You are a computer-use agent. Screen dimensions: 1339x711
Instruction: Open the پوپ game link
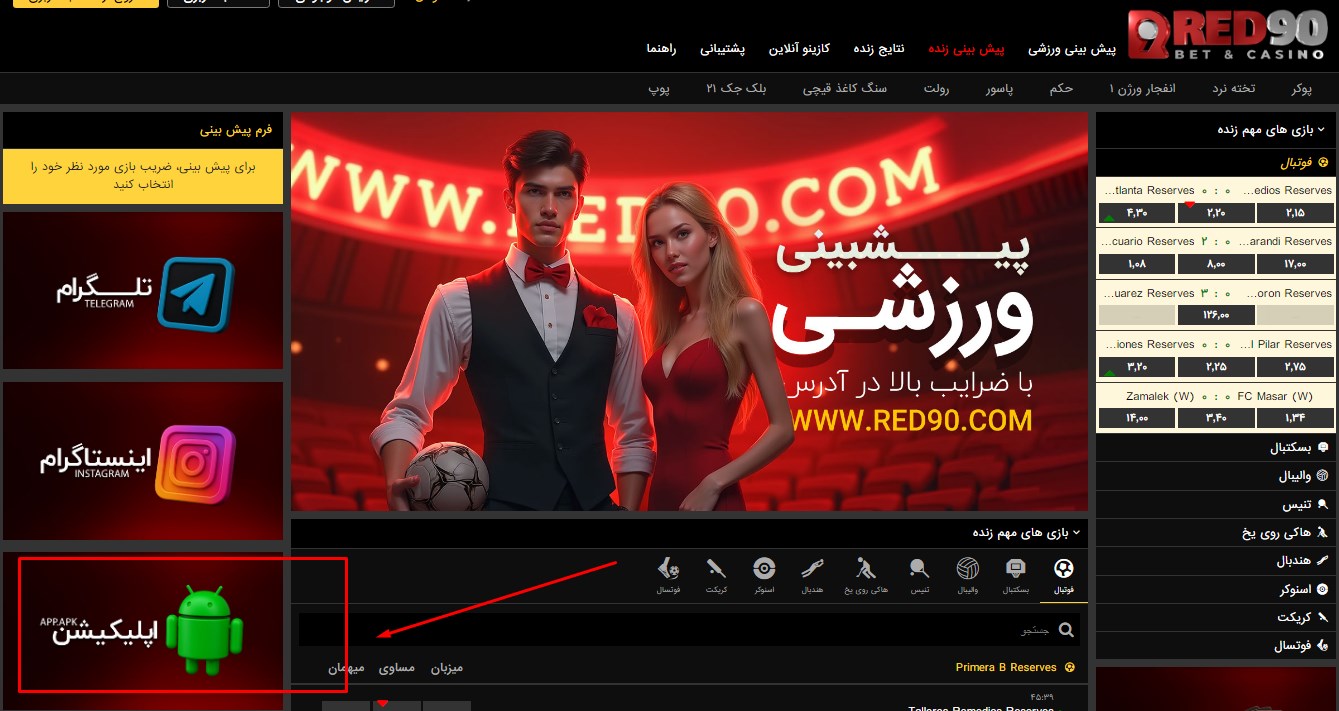click(x=658, y=89)
